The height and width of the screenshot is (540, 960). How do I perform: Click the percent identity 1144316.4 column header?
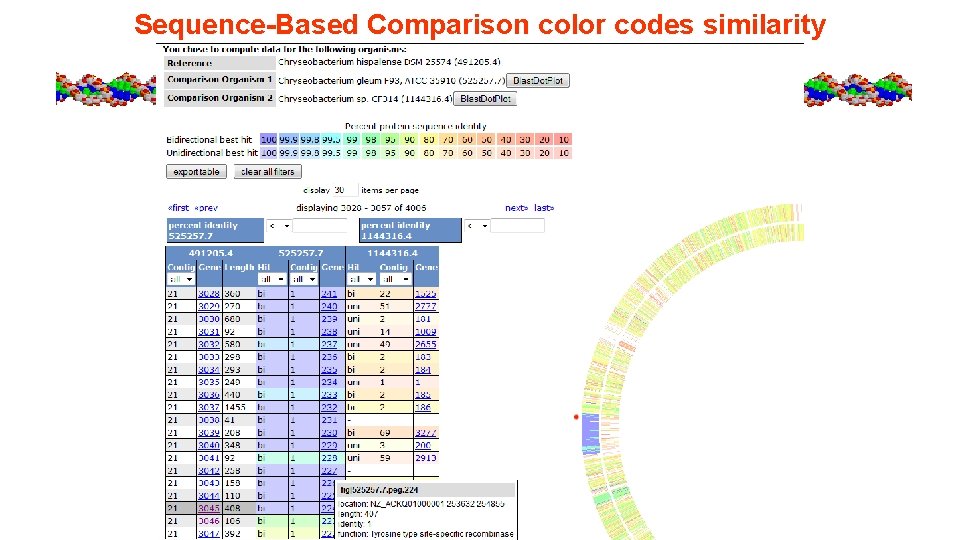click(x=410, y=230)
